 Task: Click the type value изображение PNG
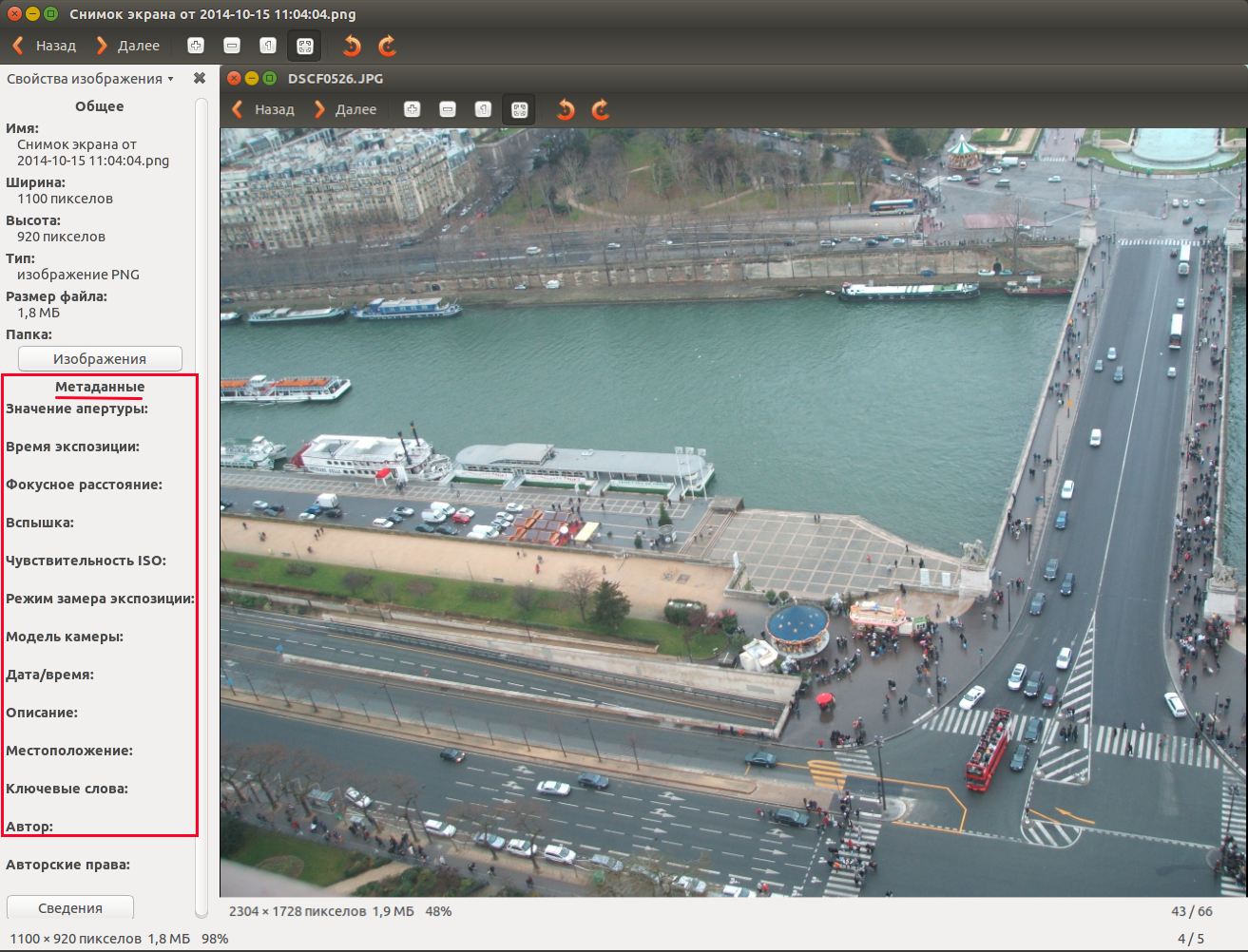tap(78, 275)
